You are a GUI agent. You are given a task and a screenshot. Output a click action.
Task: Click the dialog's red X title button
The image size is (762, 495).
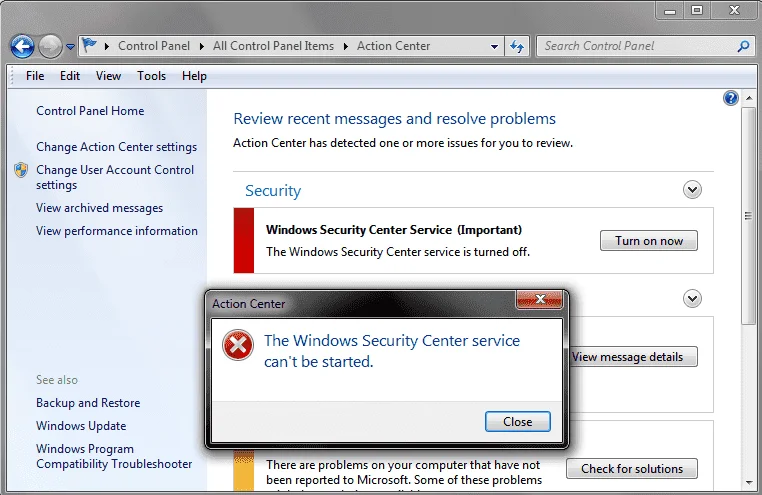539,299
